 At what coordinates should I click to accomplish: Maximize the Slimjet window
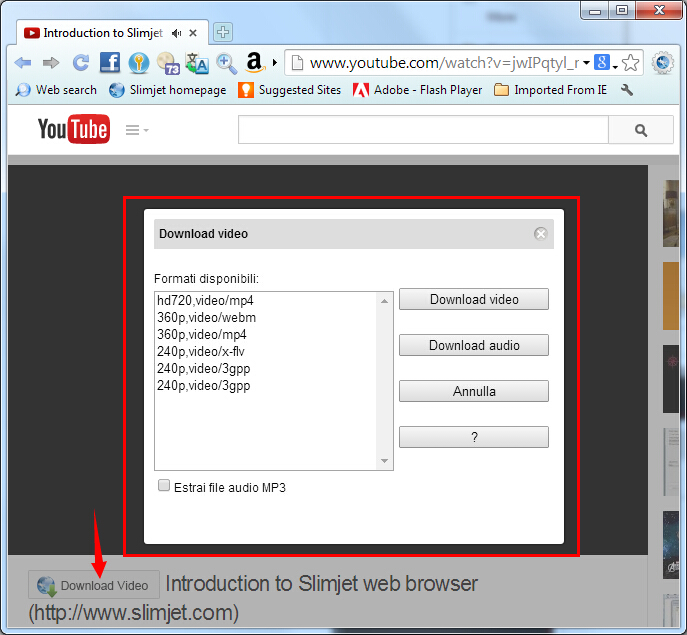pyautogui.click(x=622, y=10)
